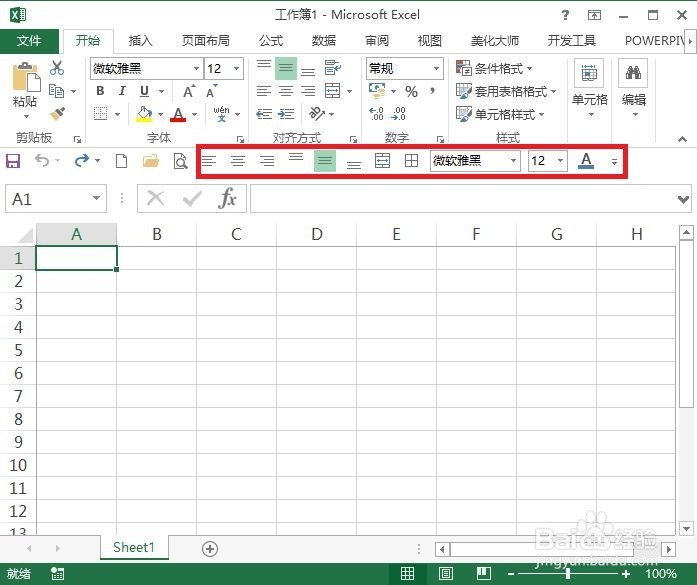The height and width of the screenshot is (585, 697).
Task: Customize Quick Access Toolbar arrow
Action: click(614, 161)
